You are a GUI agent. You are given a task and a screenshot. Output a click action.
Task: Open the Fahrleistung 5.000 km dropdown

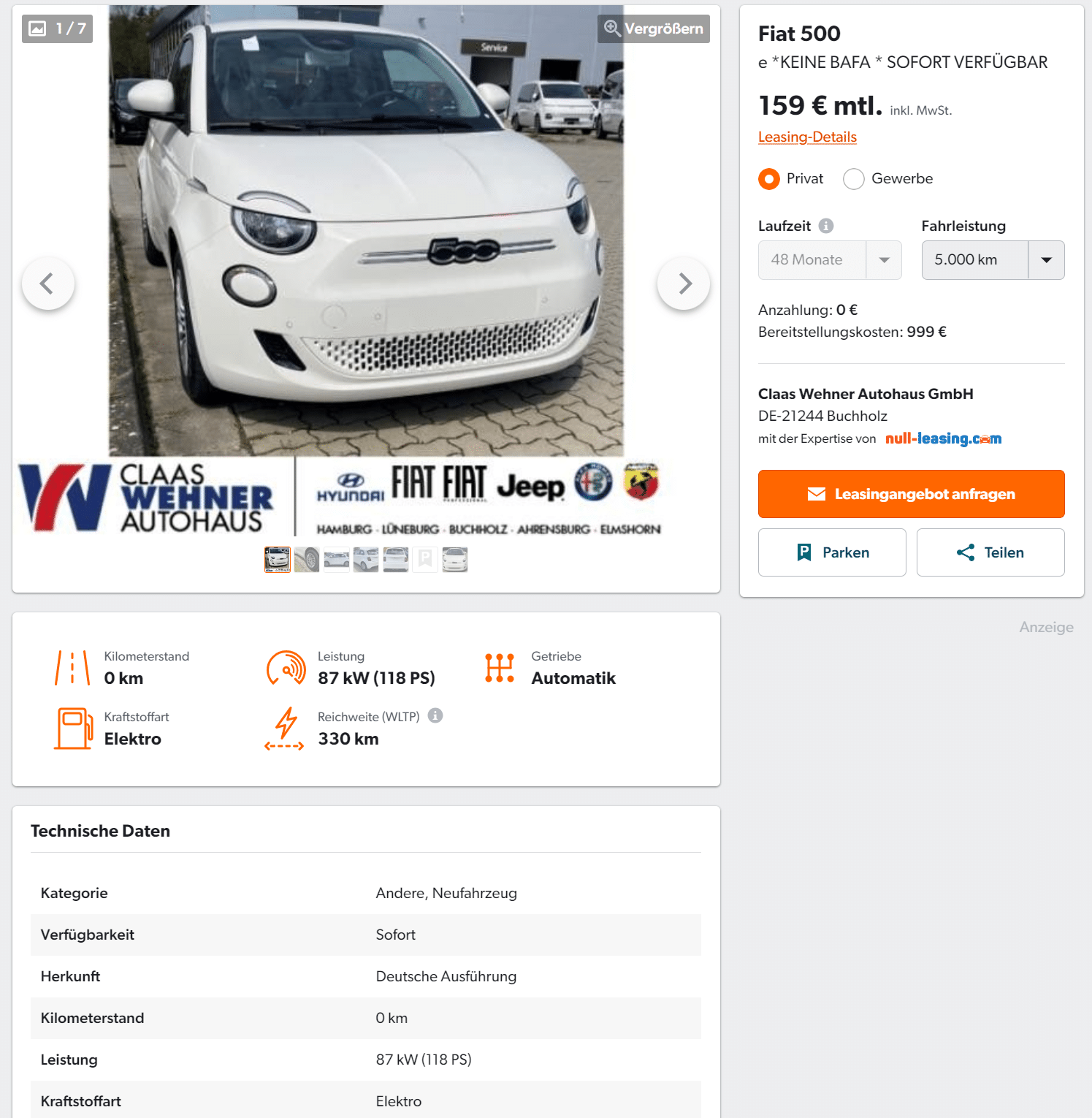[x=993, y=260]
